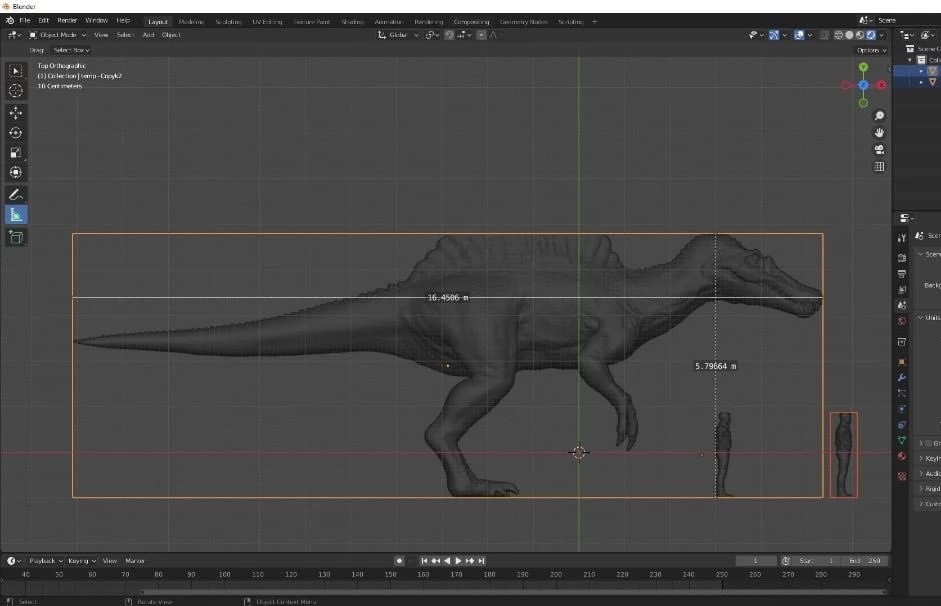Select the Rotate tool

pyautogui.click(x=16, y=132)
